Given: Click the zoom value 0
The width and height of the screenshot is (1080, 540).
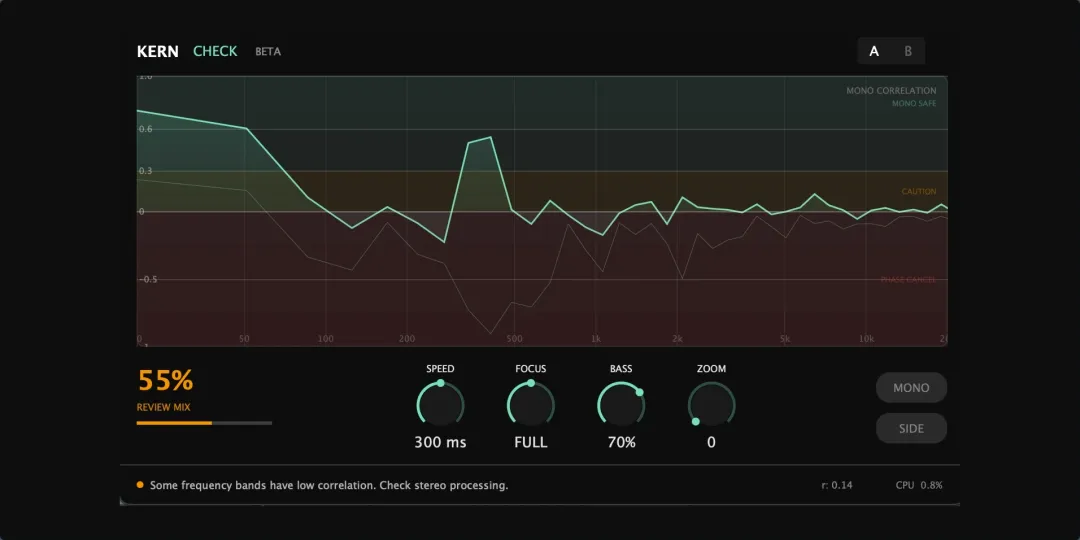Looking at the screenshot, I should coord(712,442).
